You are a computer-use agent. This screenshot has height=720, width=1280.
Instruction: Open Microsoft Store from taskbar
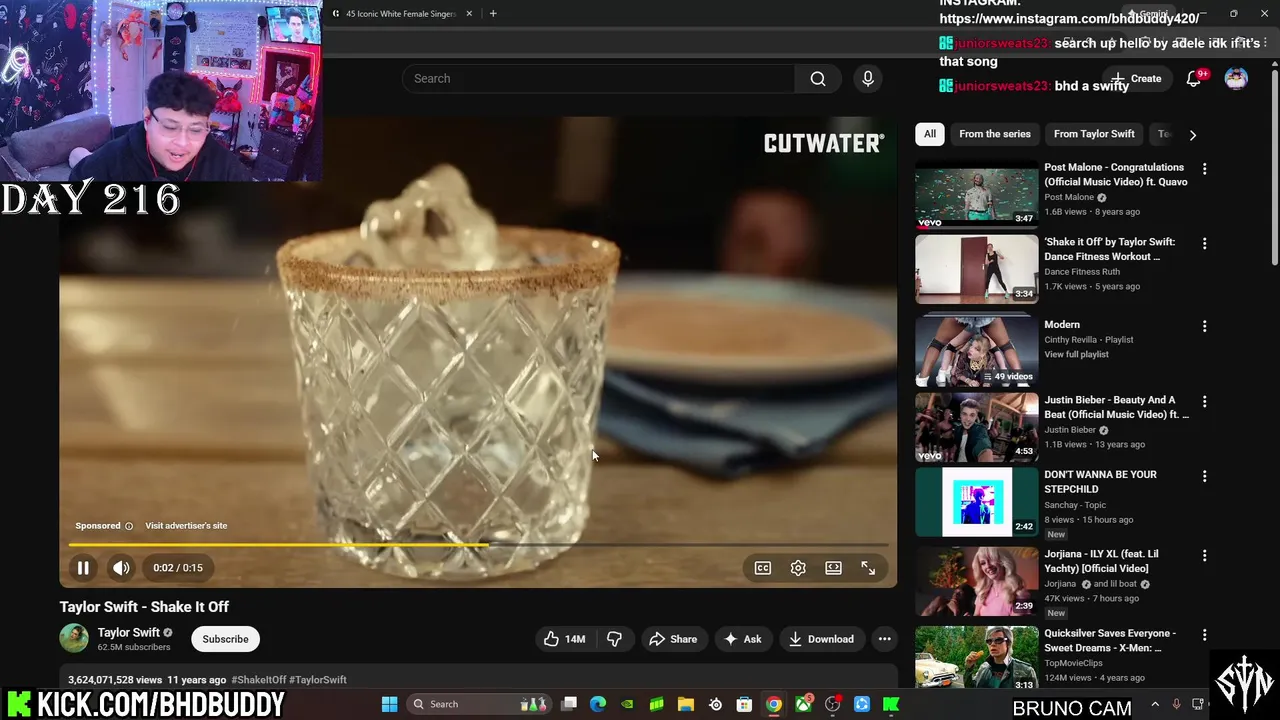pos(744,705)
